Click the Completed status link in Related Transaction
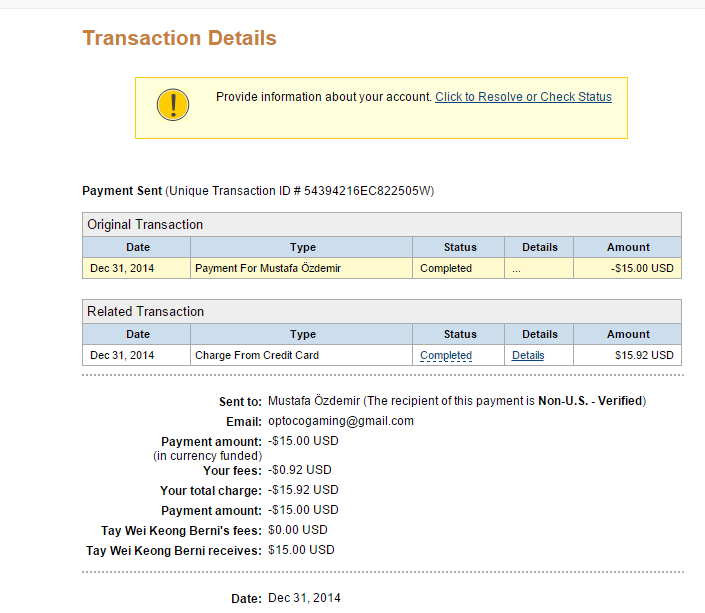 pos(446,355)
